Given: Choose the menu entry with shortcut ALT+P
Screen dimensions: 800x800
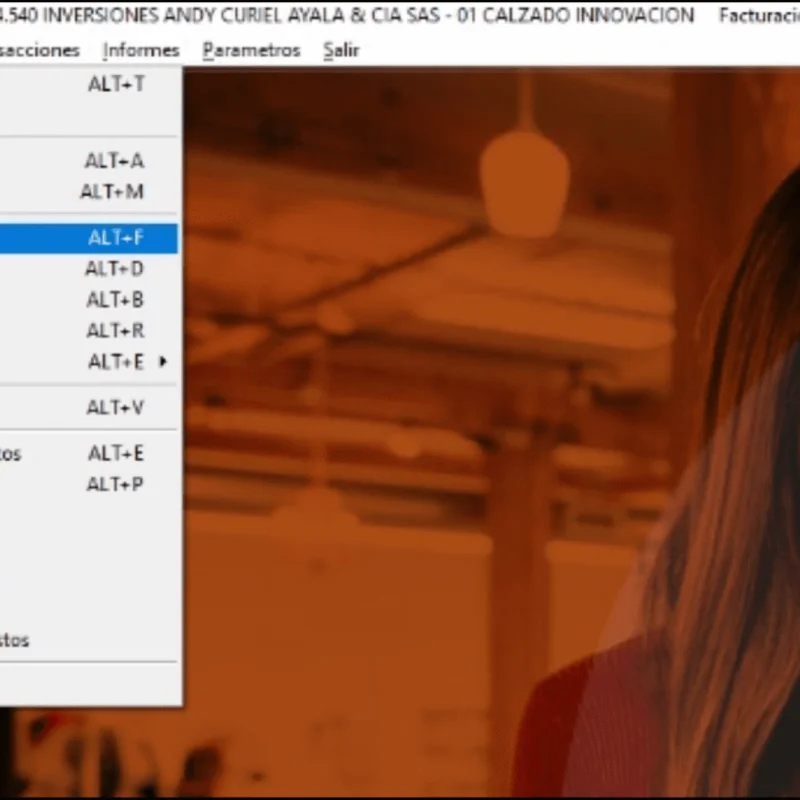Looking at the screenshot, I should point(89,484).
